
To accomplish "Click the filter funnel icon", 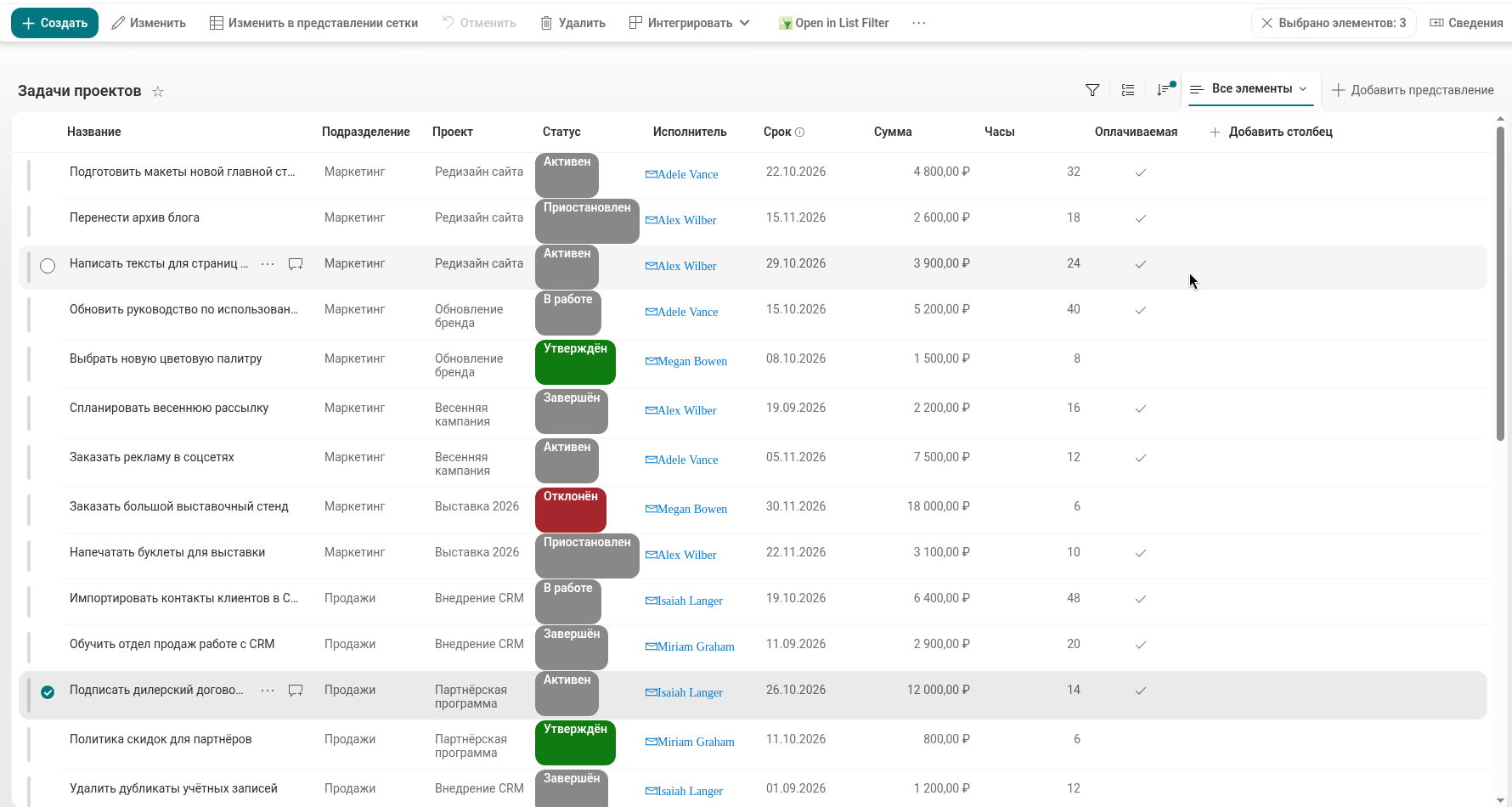I will coord(1092,90).
